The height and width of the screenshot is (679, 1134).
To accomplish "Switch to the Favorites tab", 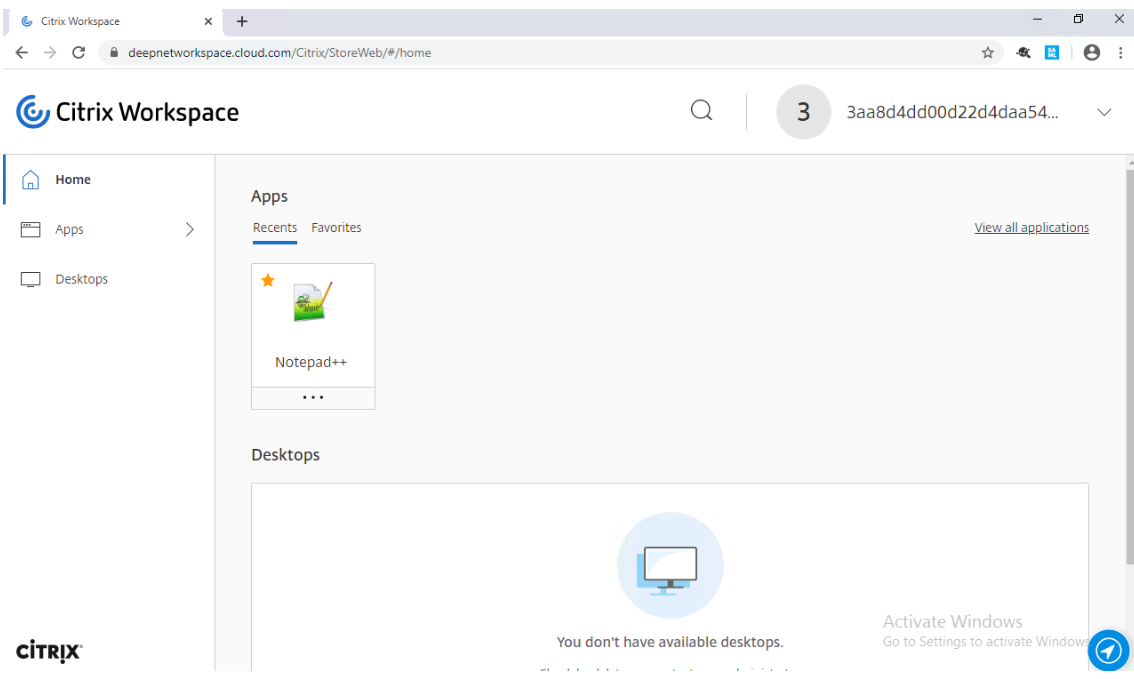I will [336, 228].
